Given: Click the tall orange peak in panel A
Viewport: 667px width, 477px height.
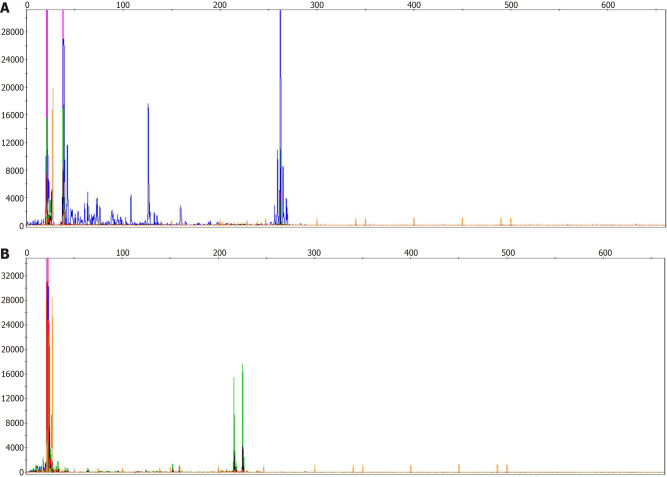Looking at the screenshot, I should (x=53, y=155).
